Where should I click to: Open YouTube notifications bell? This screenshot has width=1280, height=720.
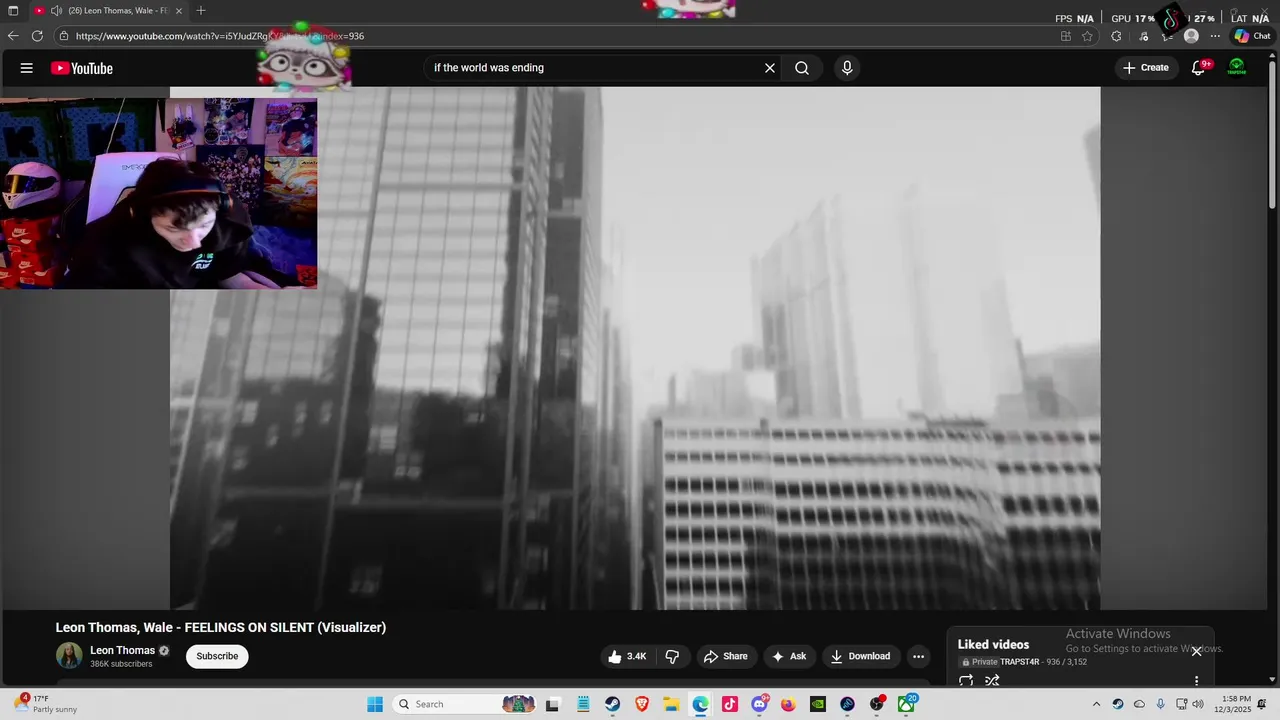1198,68
